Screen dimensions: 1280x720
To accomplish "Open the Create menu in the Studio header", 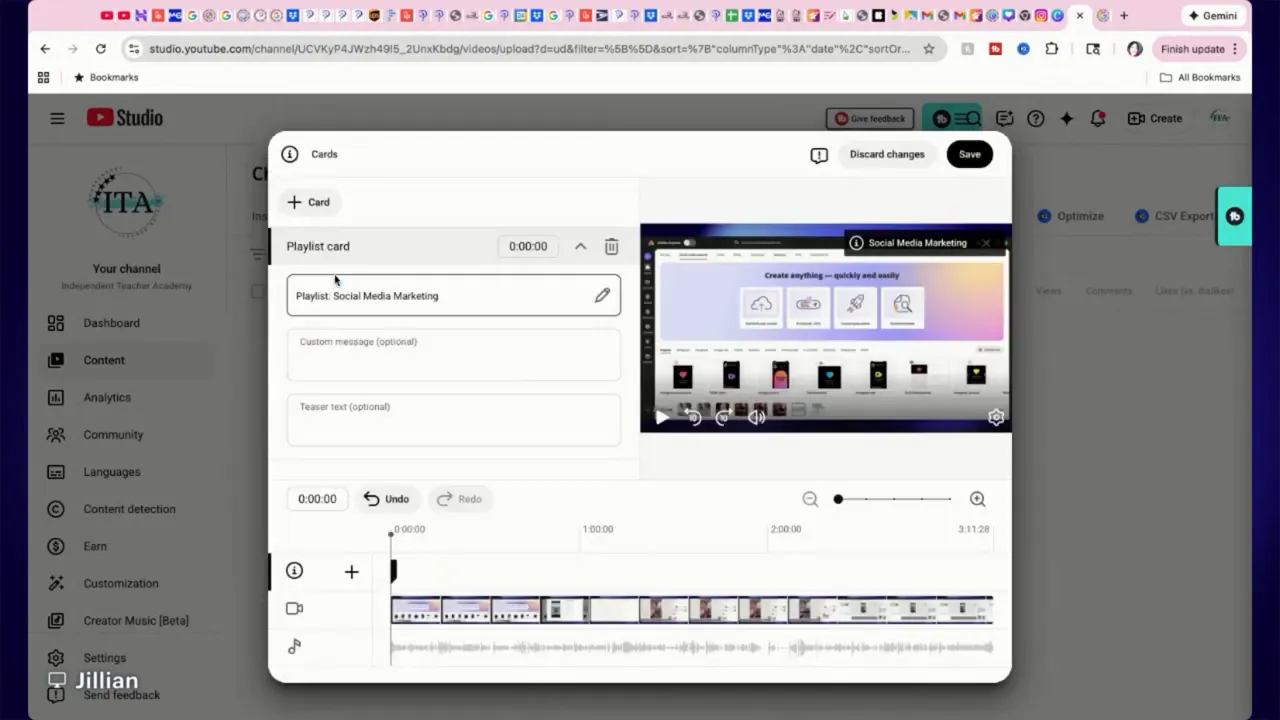I will point(1156,118).
